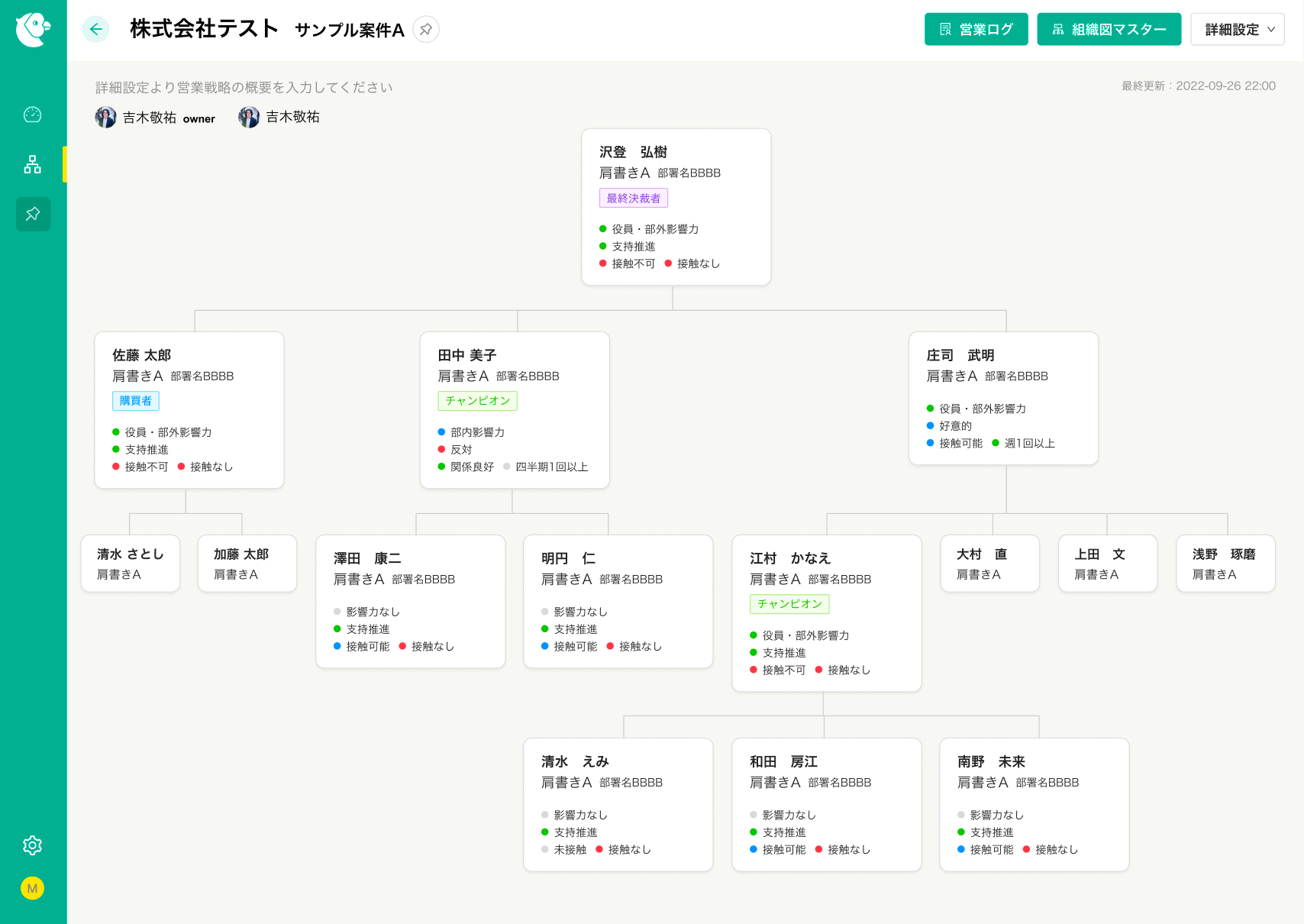The image size is (1304, 924).
Task: Select the 沢登 弘樹 card
Action: 676,206
